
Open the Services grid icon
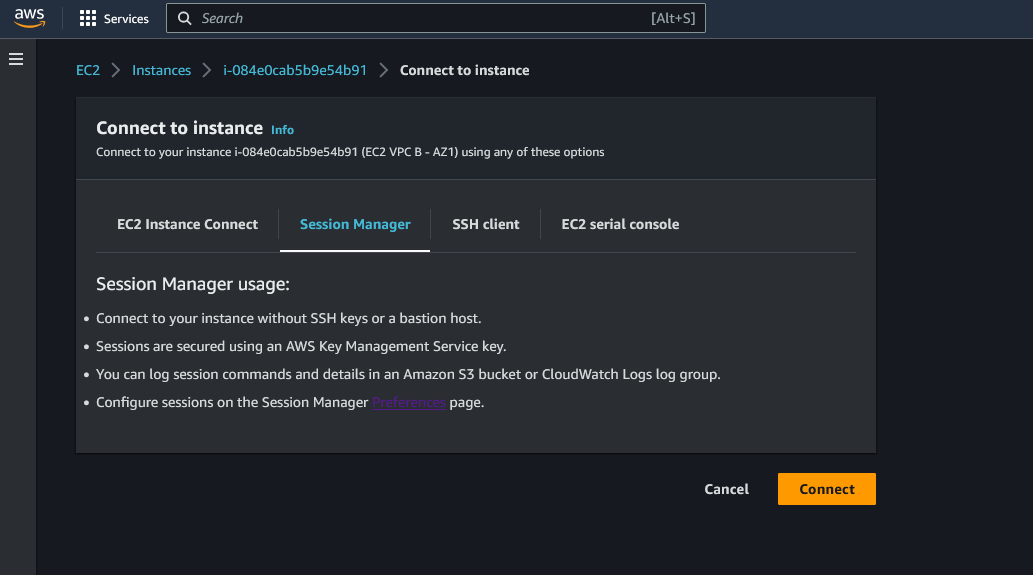click(88, 19)
